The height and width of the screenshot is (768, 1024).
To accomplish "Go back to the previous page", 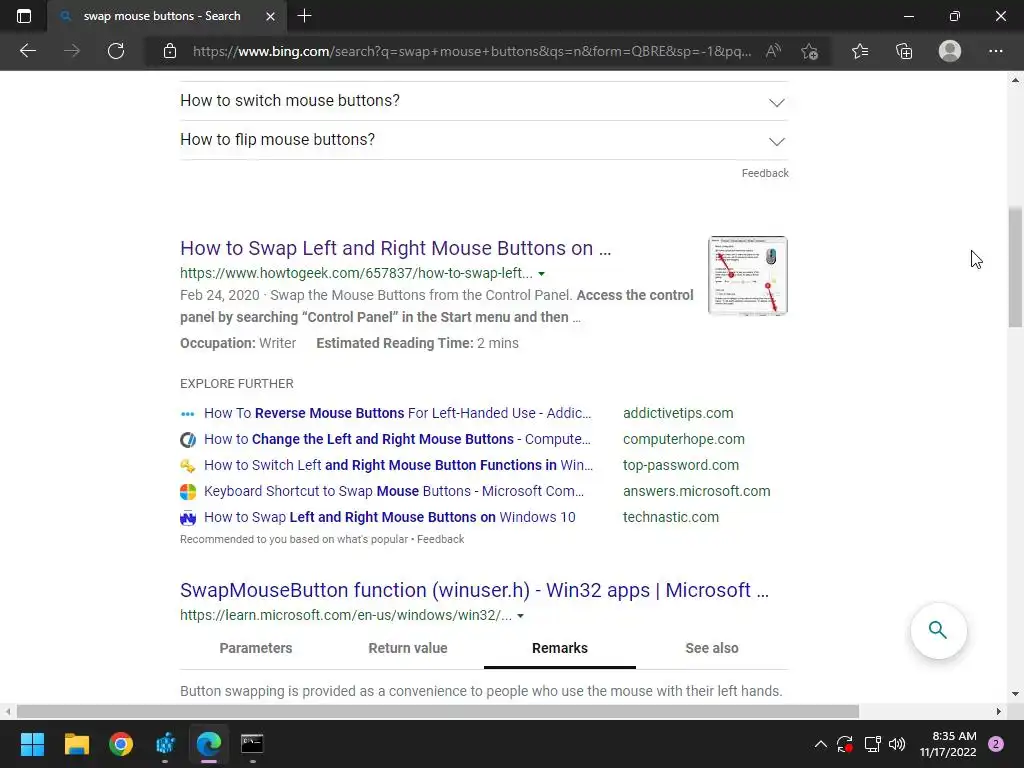I will (x=27, y=51).
